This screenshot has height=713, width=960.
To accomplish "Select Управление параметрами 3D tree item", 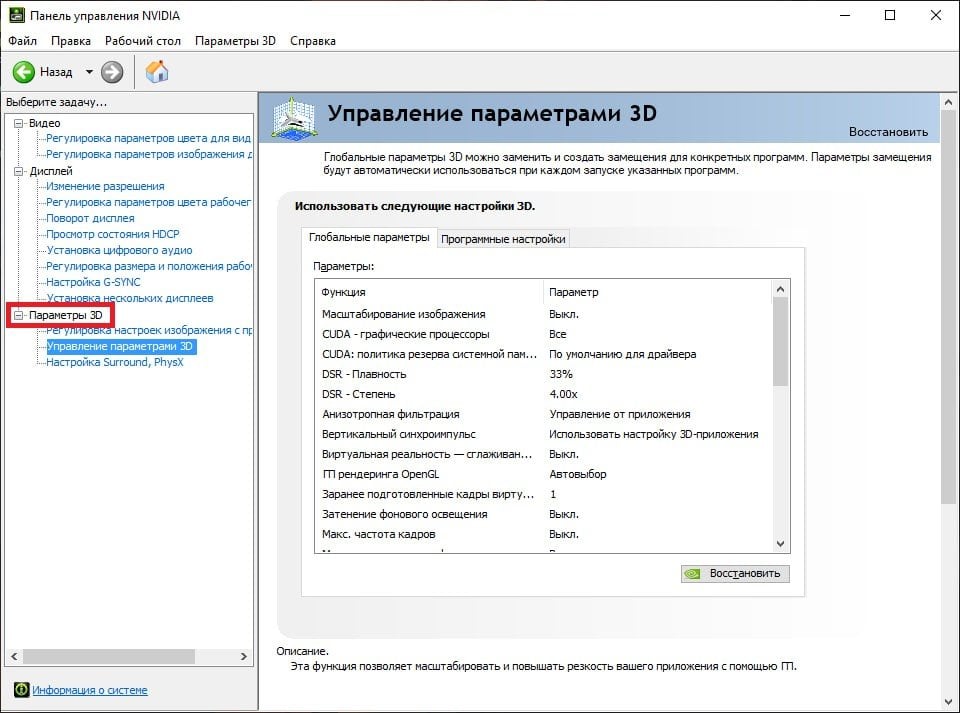I will click(121, 346).
